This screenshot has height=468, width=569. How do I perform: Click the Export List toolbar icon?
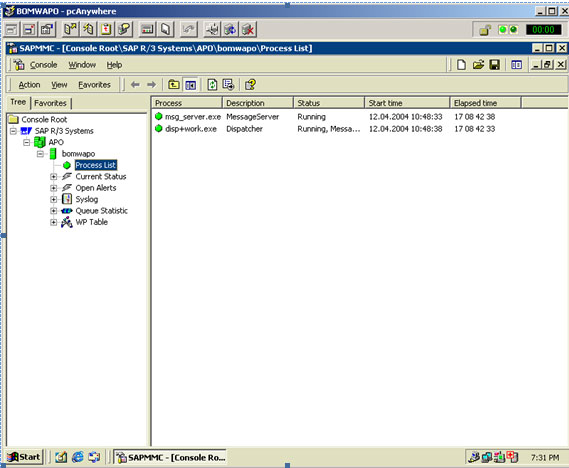coord(228,85)
